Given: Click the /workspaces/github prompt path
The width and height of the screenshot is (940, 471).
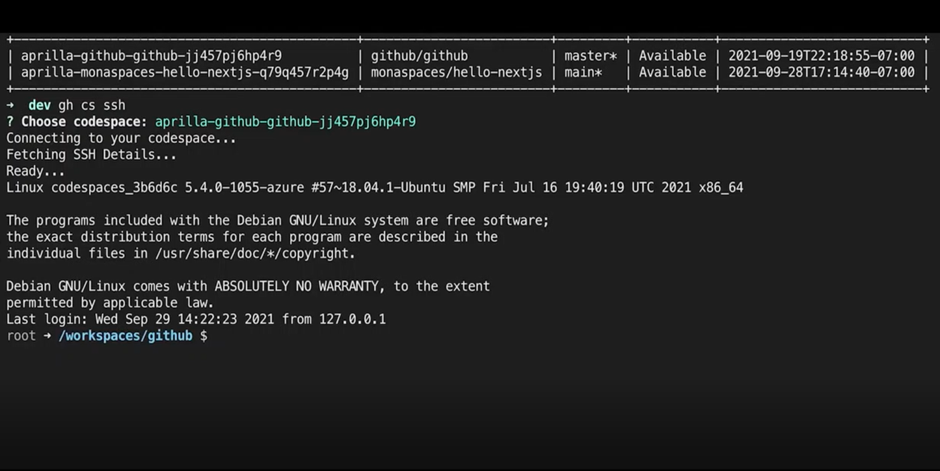Looking at the screenshot, I should tap(125, 336).
